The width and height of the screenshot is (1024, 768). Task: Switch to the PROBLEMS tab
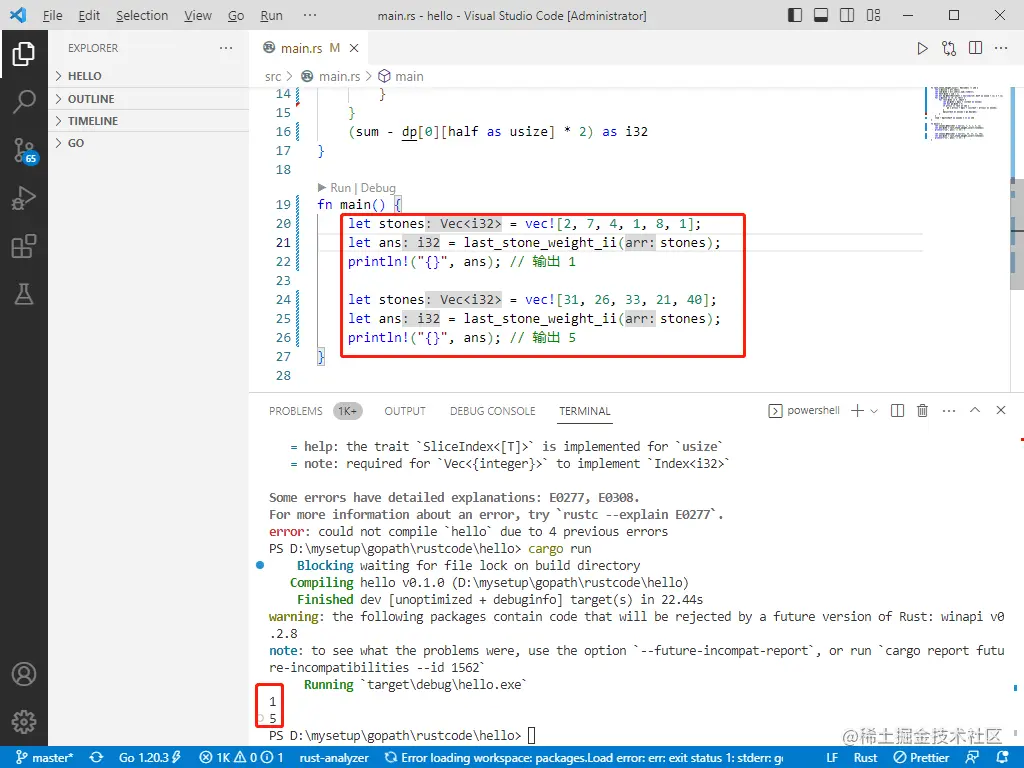coord(296,411)
